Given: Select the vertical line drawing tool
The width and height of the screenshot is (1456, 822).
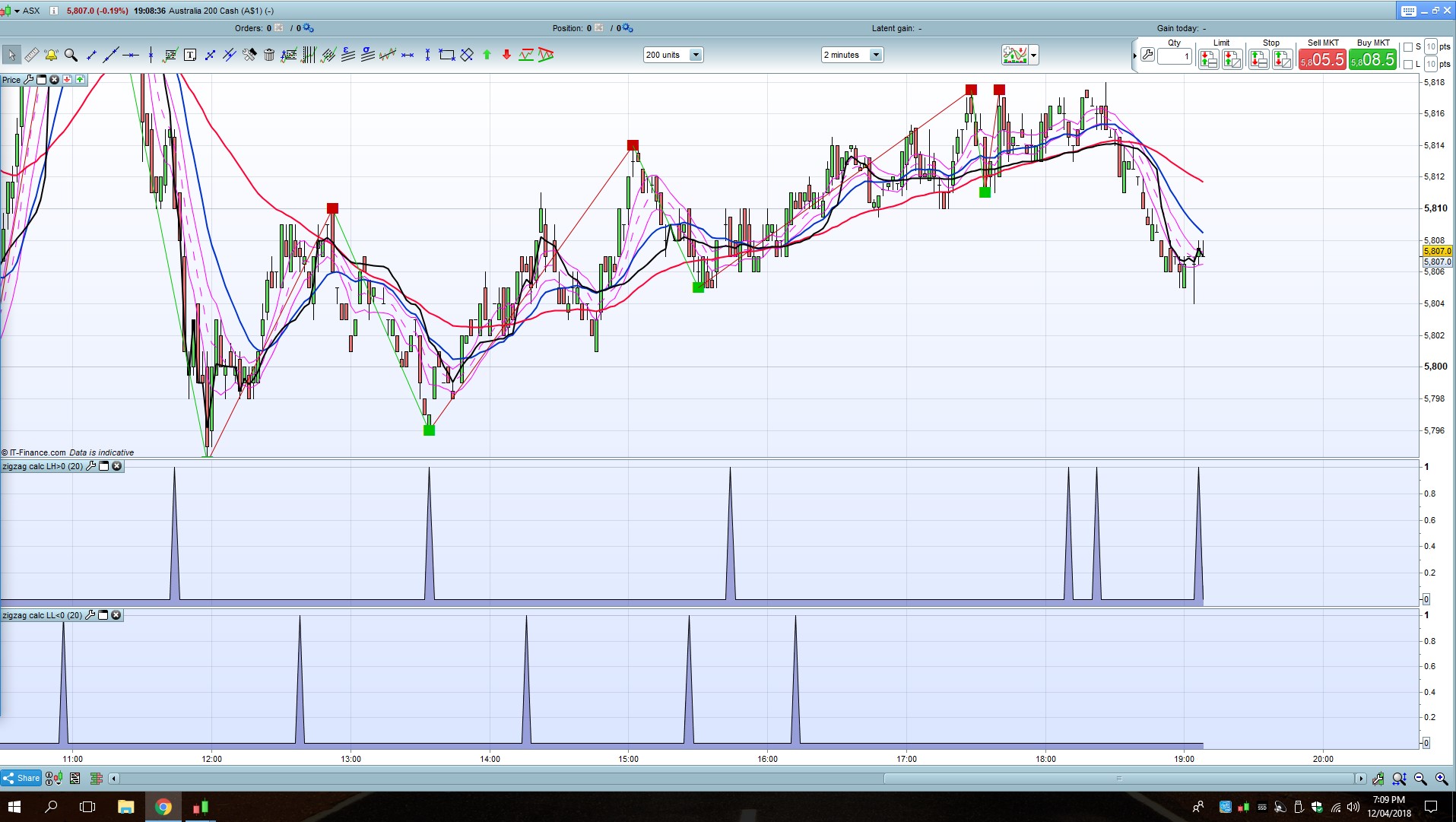Looking at the screenshot, I should tap(151, 55).
